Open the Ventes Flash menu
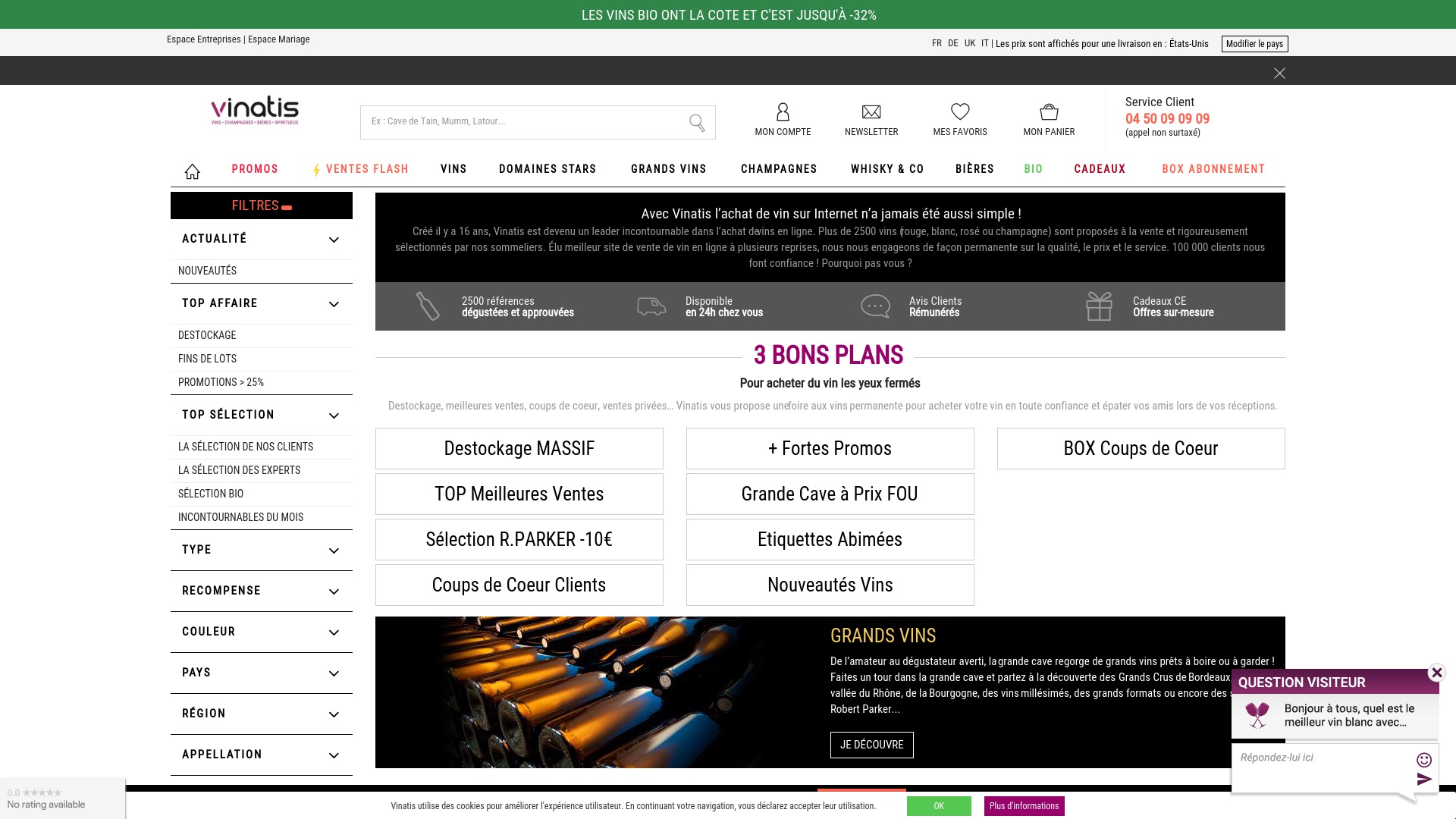Screen dimensions: 1456x819 361,169
